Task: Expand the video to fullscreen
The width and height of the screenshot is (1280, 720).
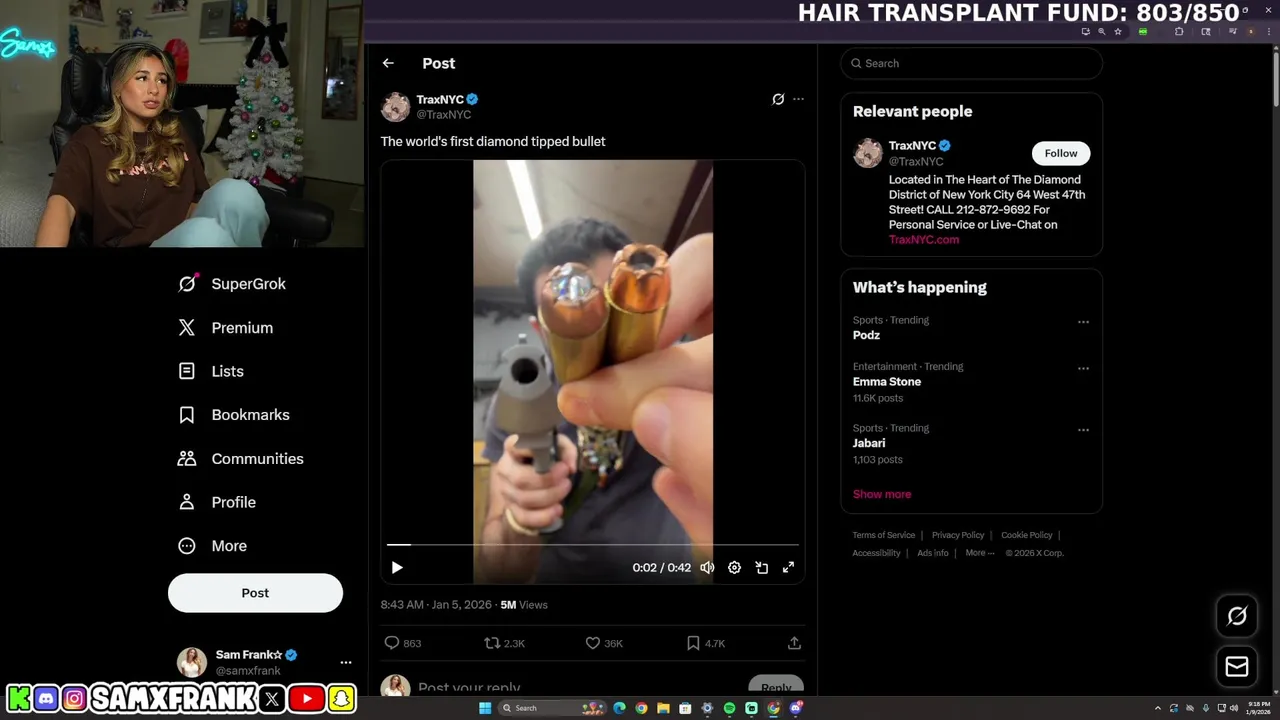Action: [788, 567]
